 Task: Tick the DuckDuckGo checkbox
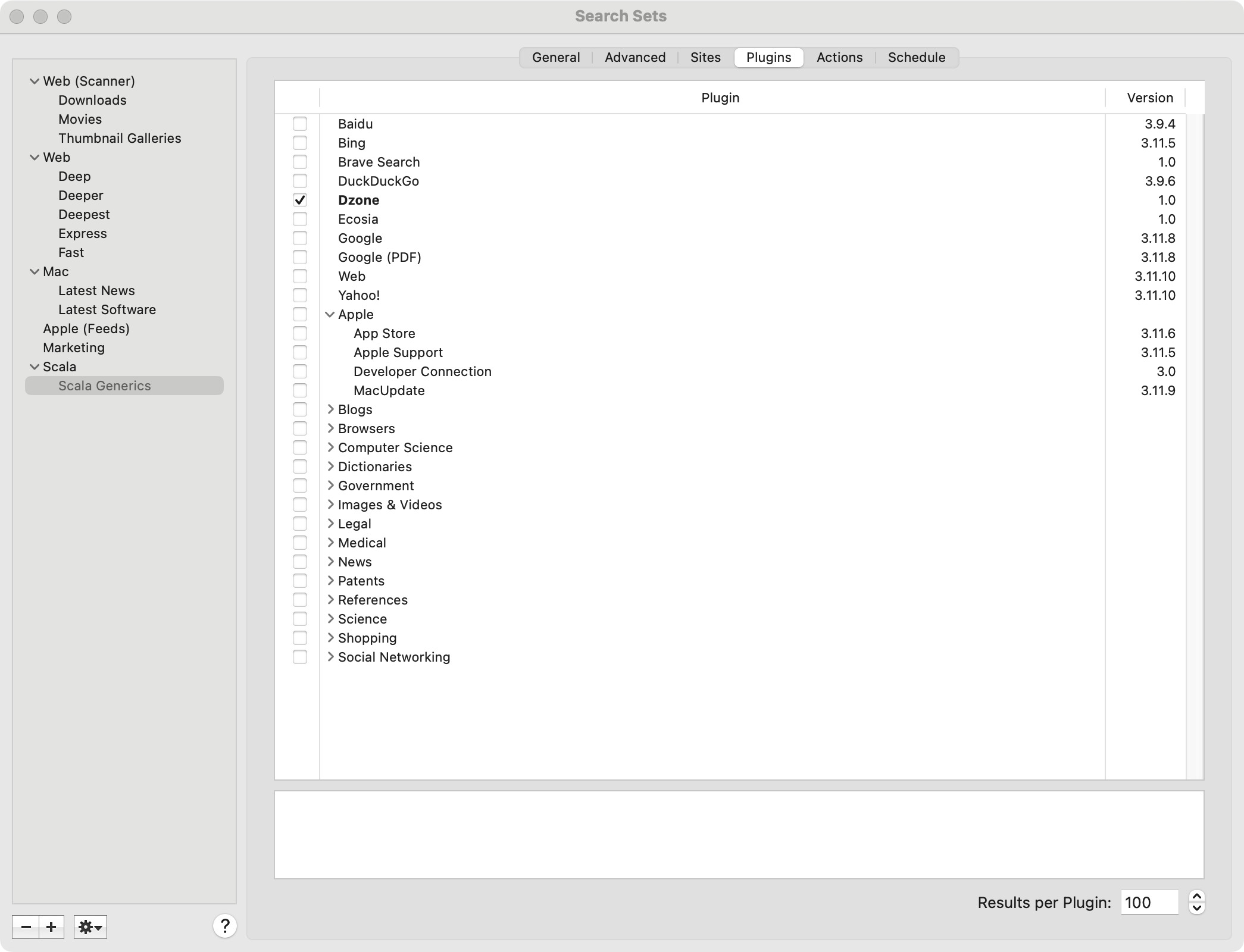(300, 181)
